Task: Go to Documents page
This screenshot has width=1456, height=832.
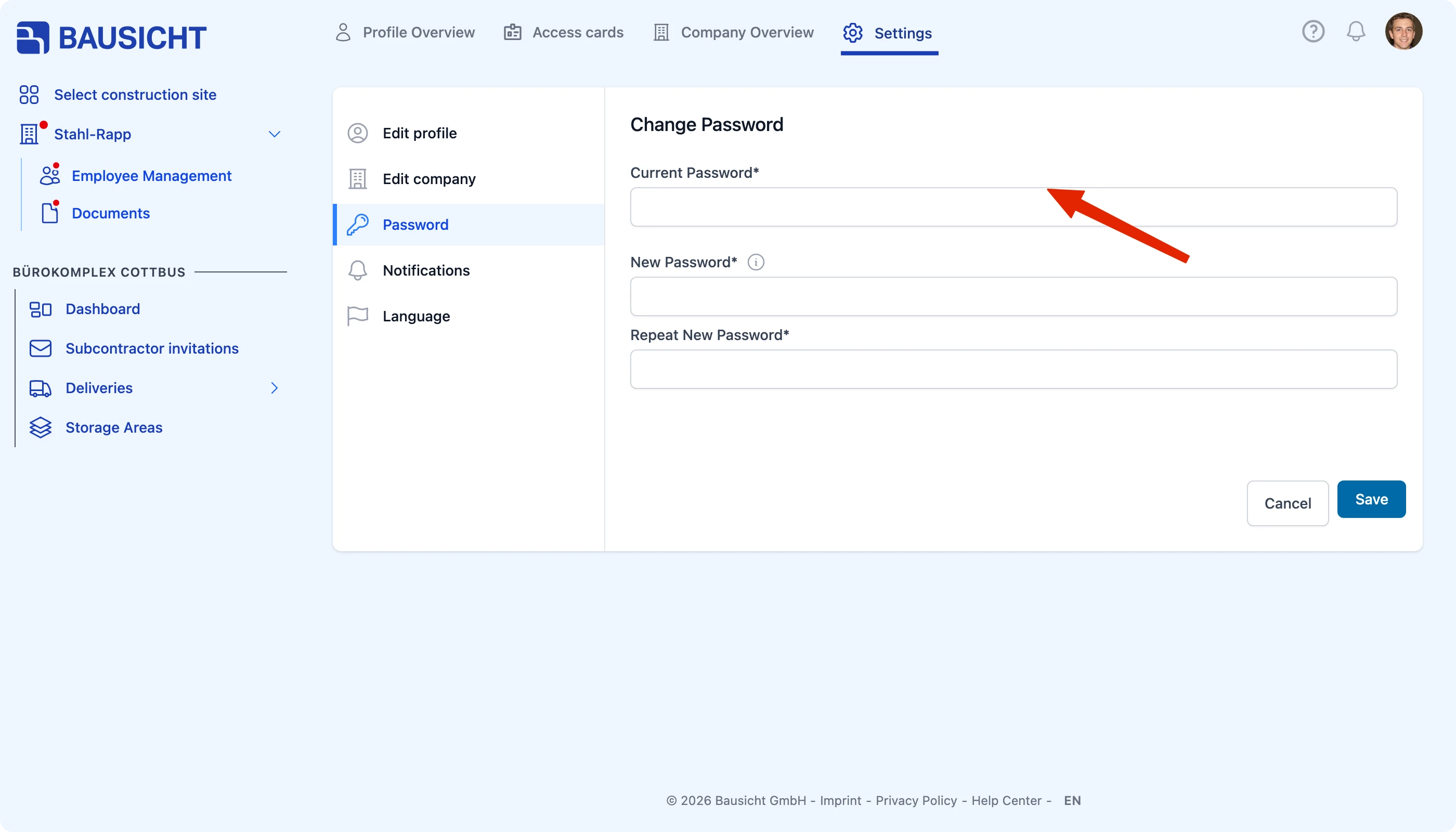Action: pos(111,213)
